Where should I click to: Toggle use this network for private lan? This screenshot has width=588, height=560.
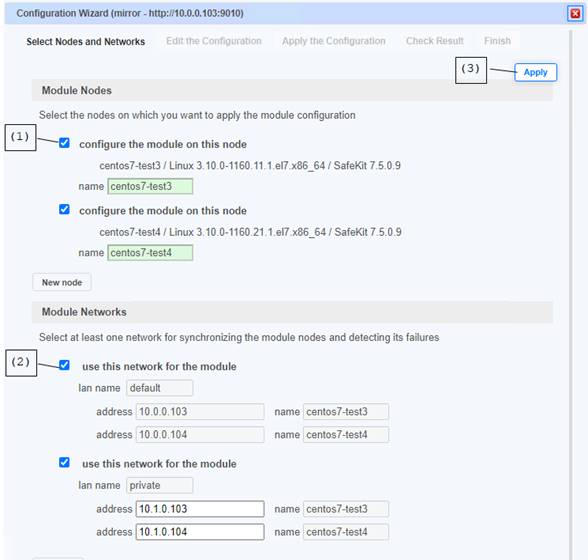[64, 462]
